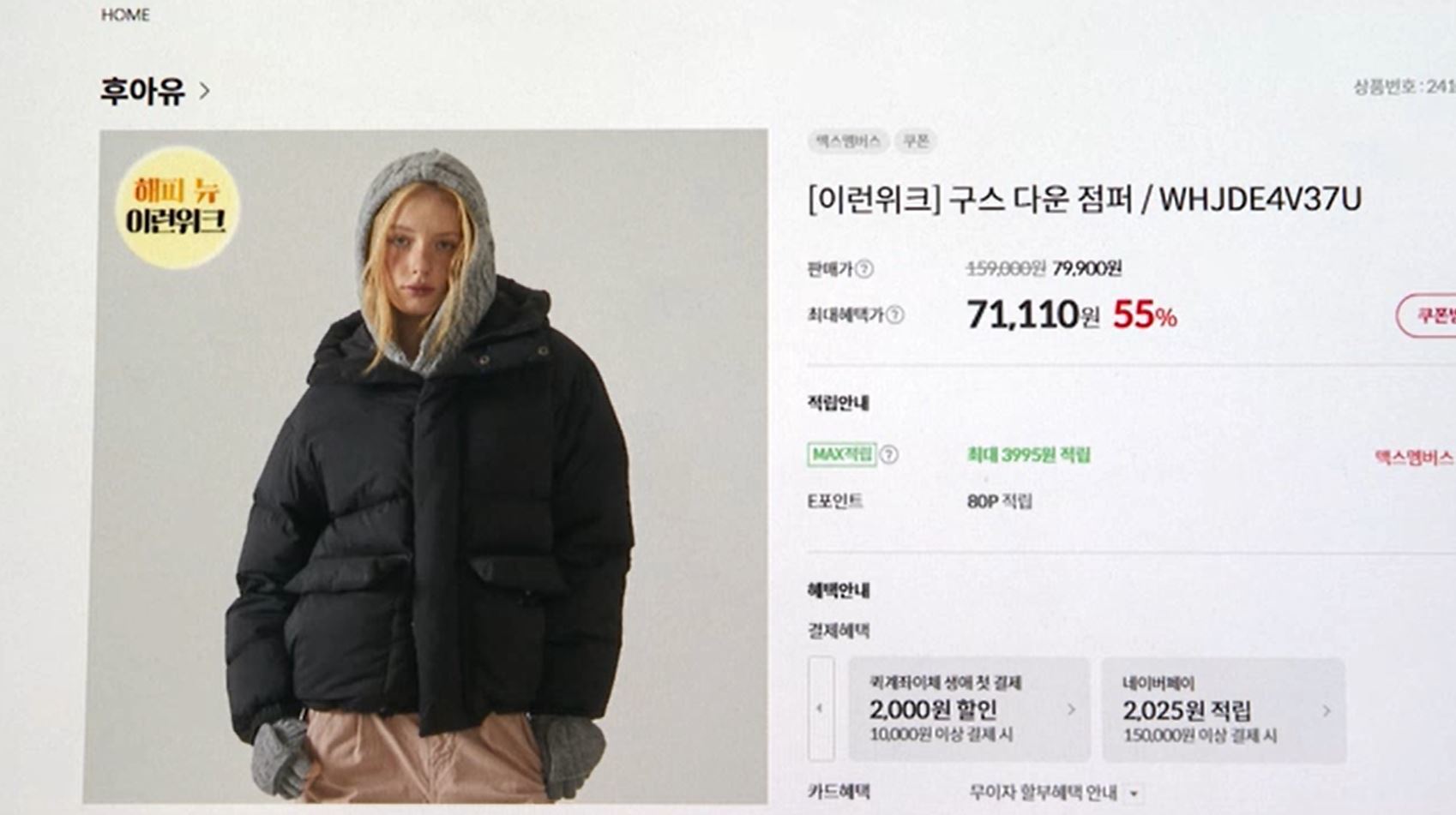Screen dimensions: 1456x815
Task: Click the red 쿠폰받기 button
Action: [x=1426, y=315]
